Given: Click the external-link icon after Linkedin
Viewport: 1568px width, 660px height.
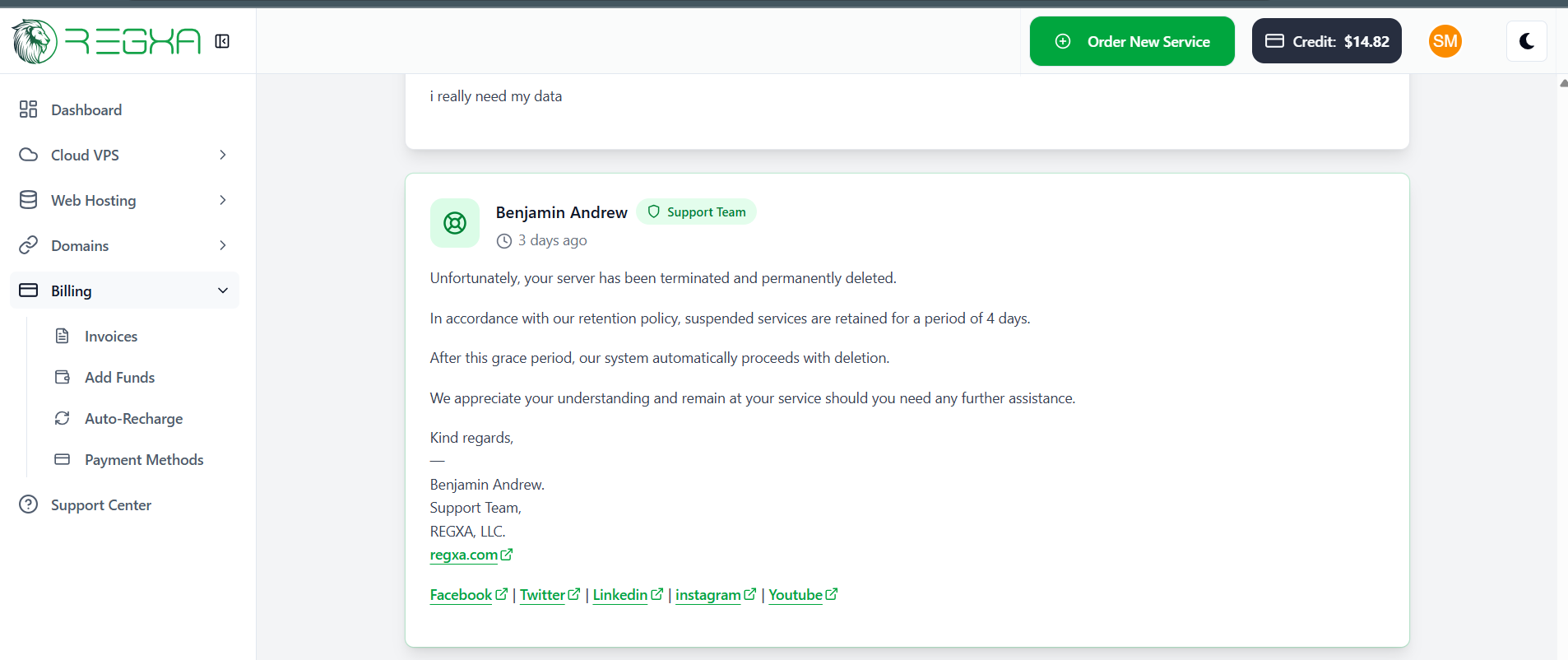Looking at the screenshot, I should 657,594.
